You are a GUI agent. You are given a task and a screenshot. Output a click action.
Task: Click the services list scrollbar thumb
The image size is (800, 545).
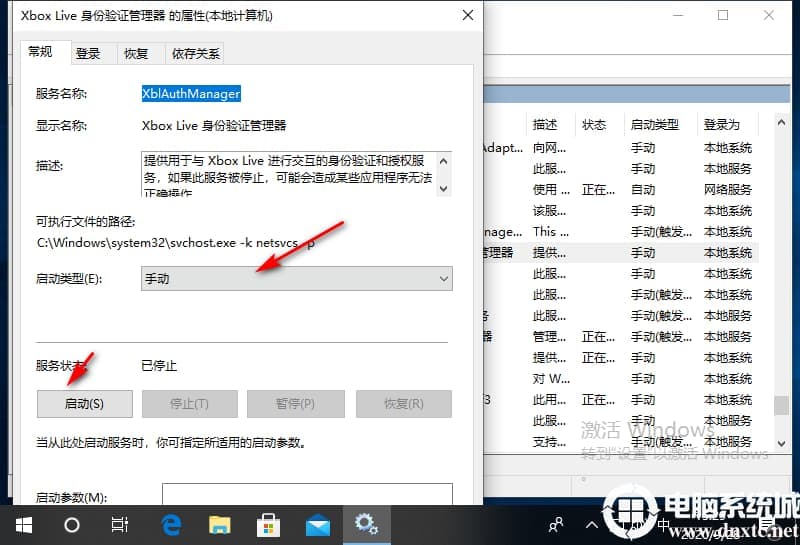tap(781, 406)
